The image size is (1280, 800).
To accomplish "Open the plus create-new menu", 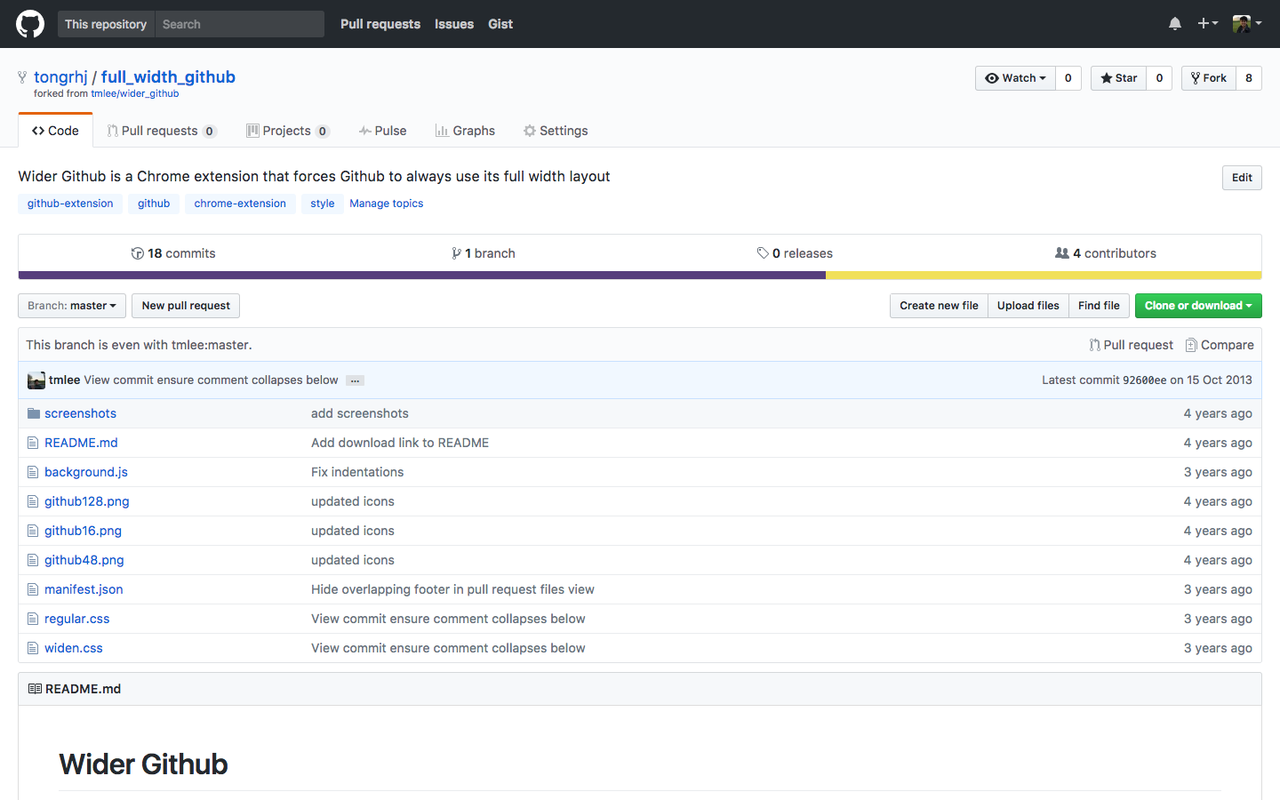I will tap(1208, 24).
